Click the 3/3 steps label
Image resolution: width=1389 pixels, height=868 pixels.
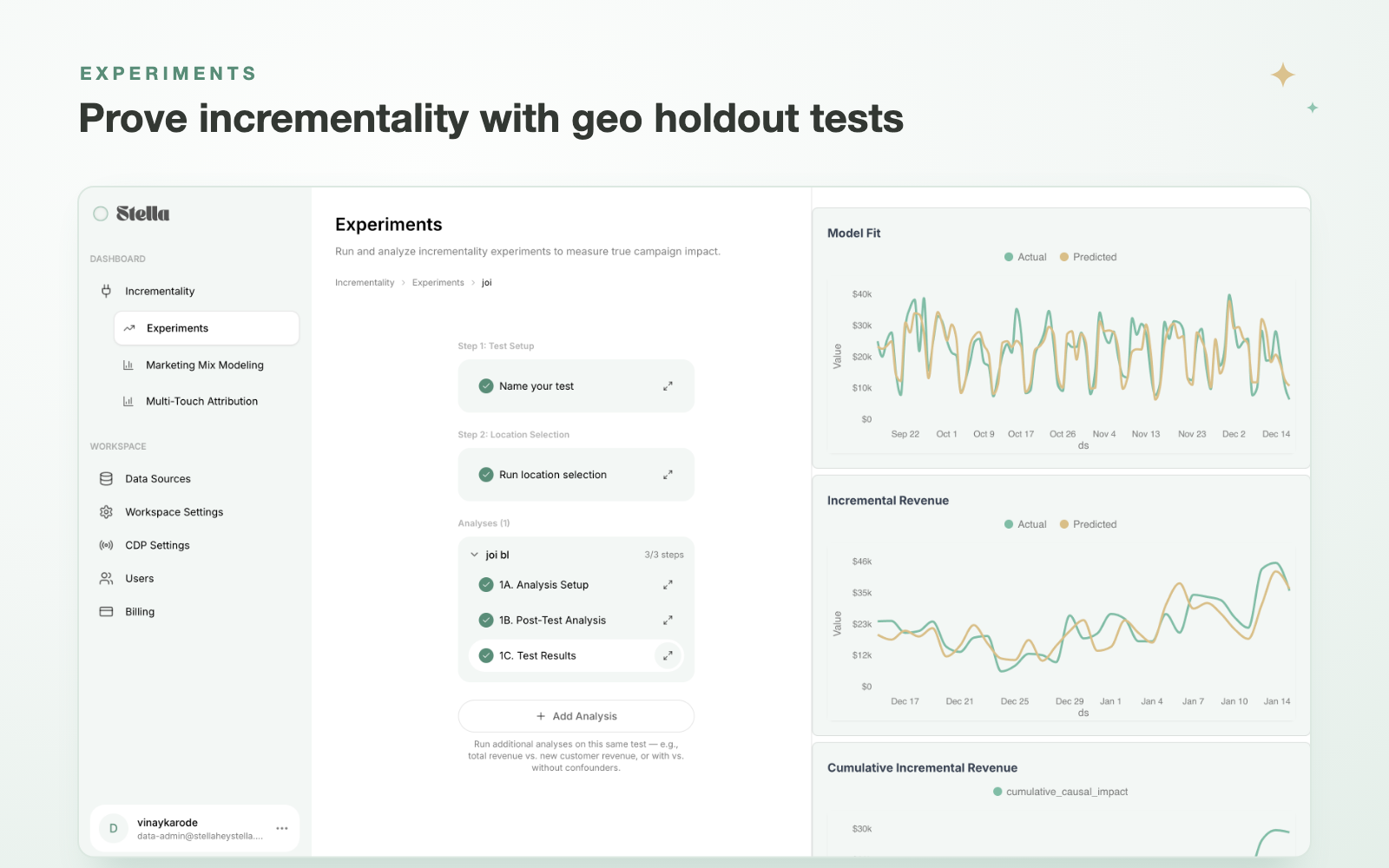(x=664, y=555)
